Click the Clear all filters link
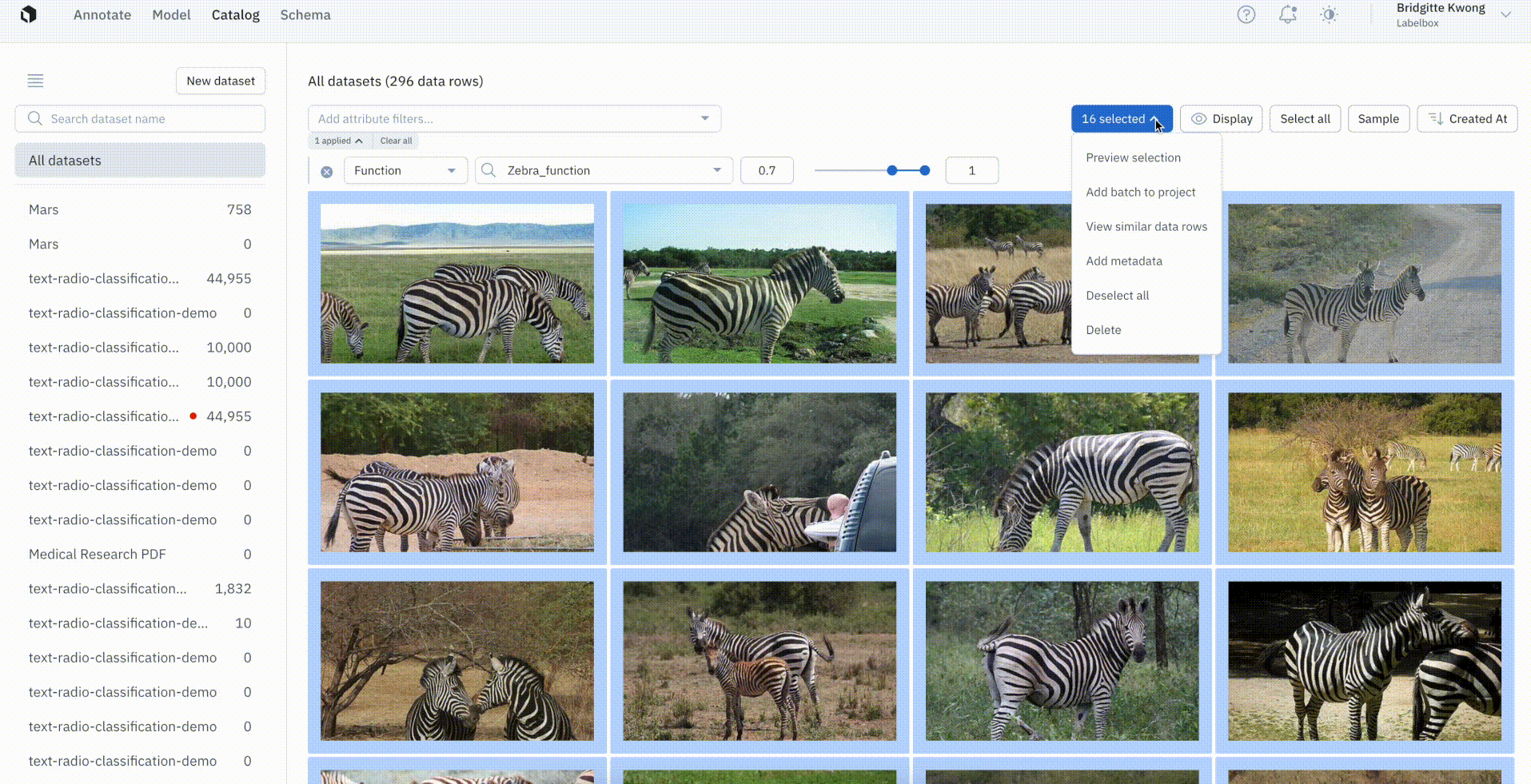 (397, 141)
